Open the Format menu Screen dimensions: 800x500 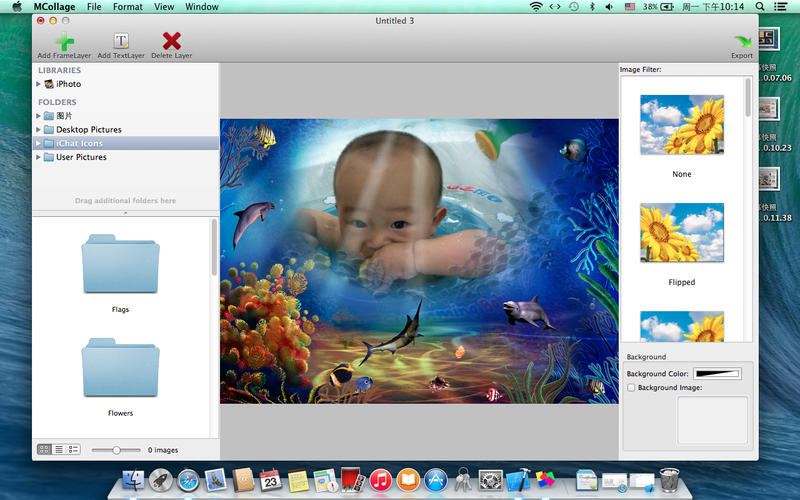pyautogui.click(x=127, y=7)
